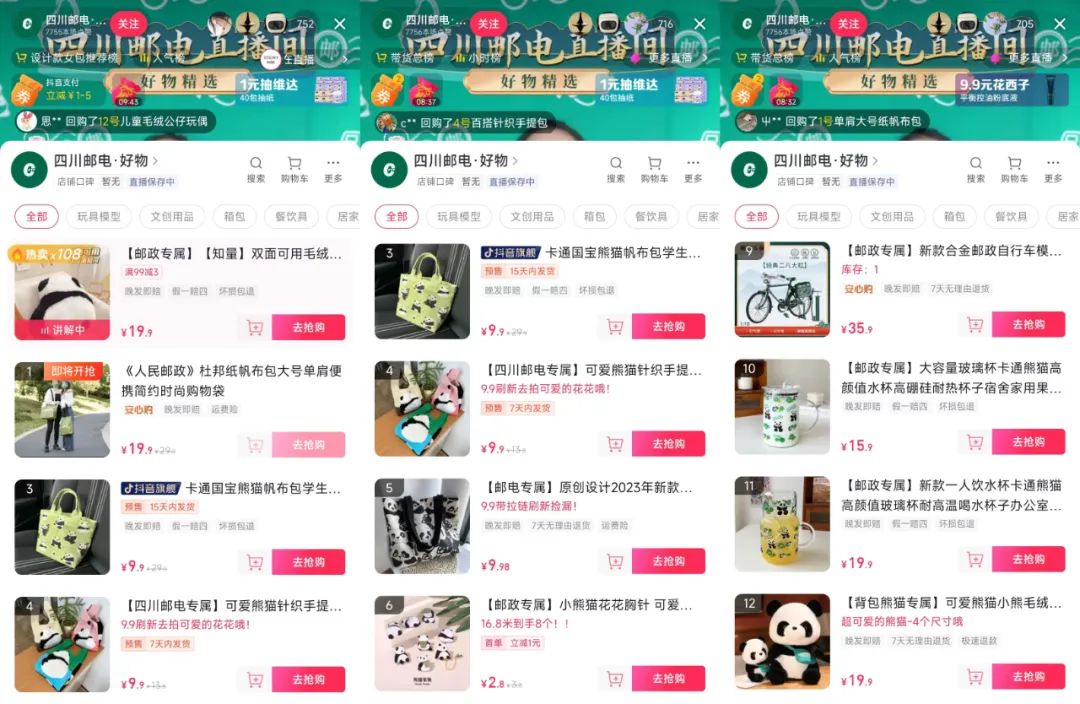
Task: Tap cart icon beside 小熊猫花花胸针 listing
Action: 614,679
